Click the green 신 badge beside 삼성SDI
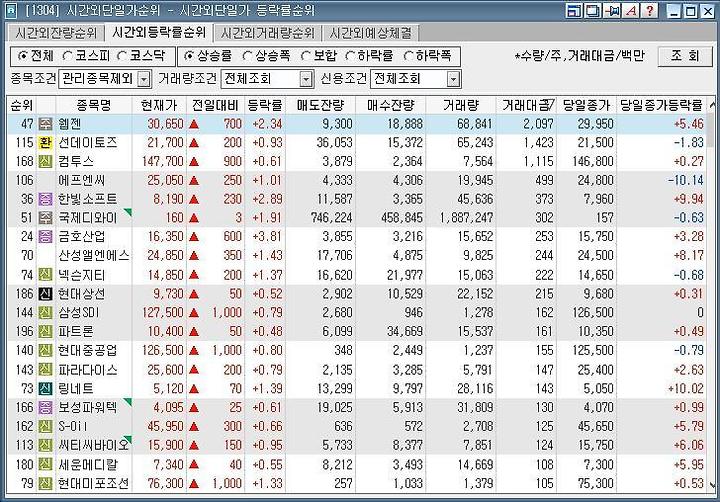This screenshot has width=720, height=502. coord(45,313)
